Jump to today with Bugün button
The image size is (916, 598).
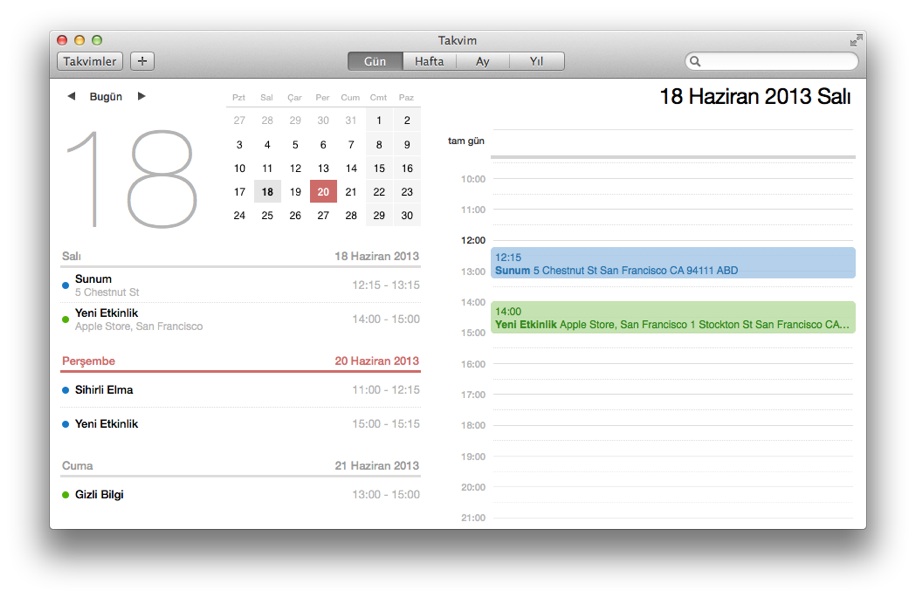(x=106, y=97)
